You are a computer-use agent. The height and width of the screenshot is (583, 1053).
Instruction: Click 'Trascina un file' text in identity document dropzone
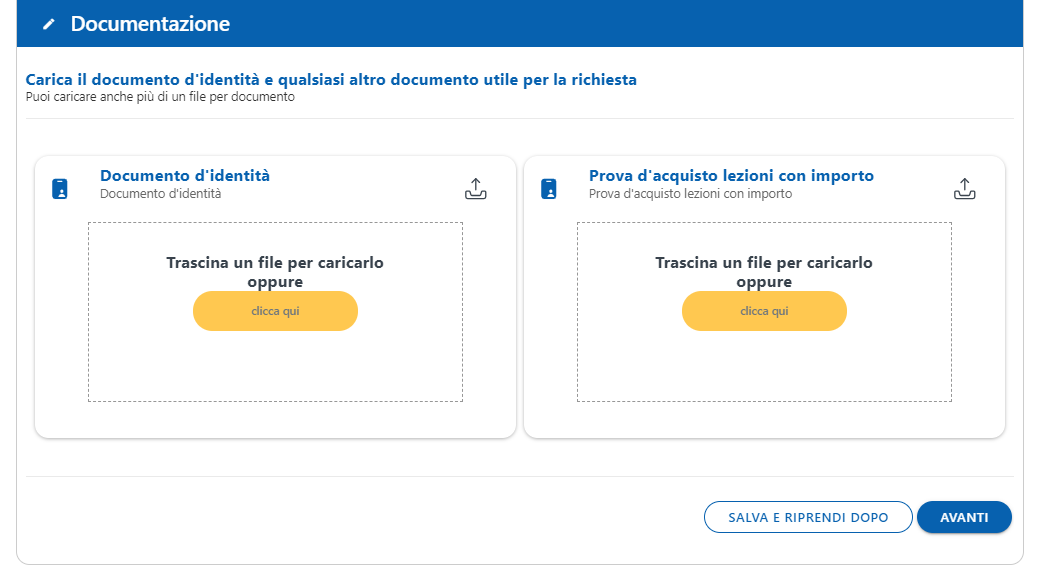pos(275,263)
